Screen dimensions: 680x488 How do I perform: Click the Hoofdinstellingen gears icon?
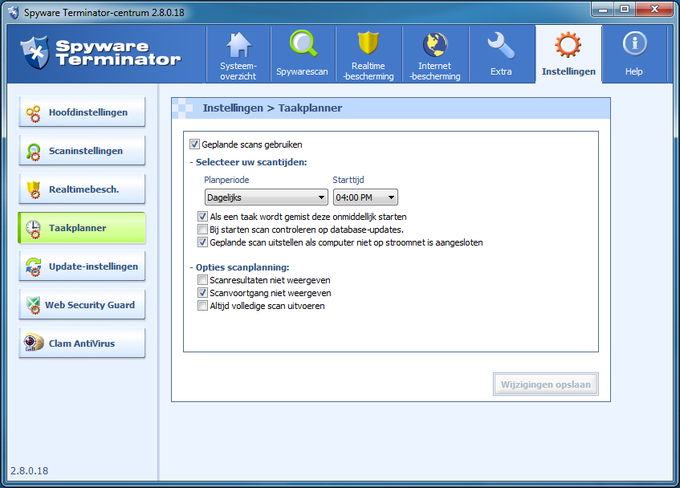click(x=33, y=113)
